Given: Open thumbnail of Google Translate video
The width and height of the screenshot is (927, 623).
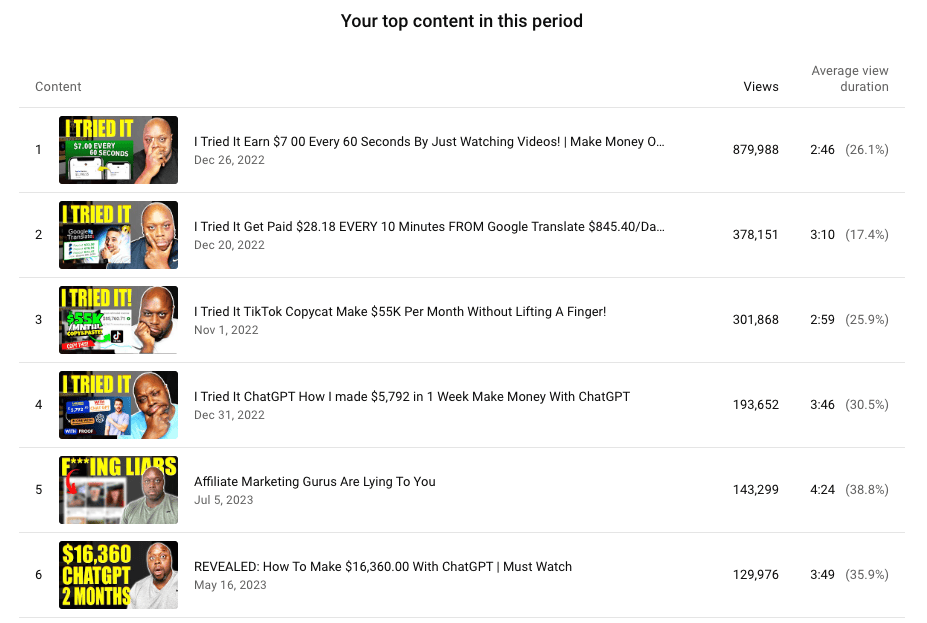Looking at the screenshot, I should point(118,235).
